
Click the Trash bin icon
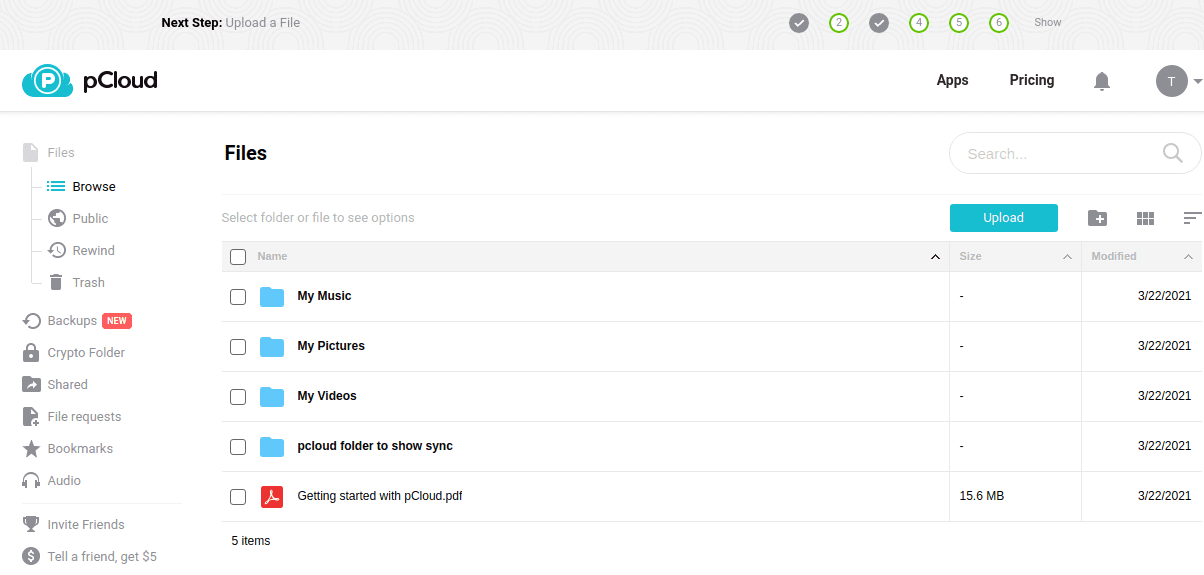[x=56, y=283]
